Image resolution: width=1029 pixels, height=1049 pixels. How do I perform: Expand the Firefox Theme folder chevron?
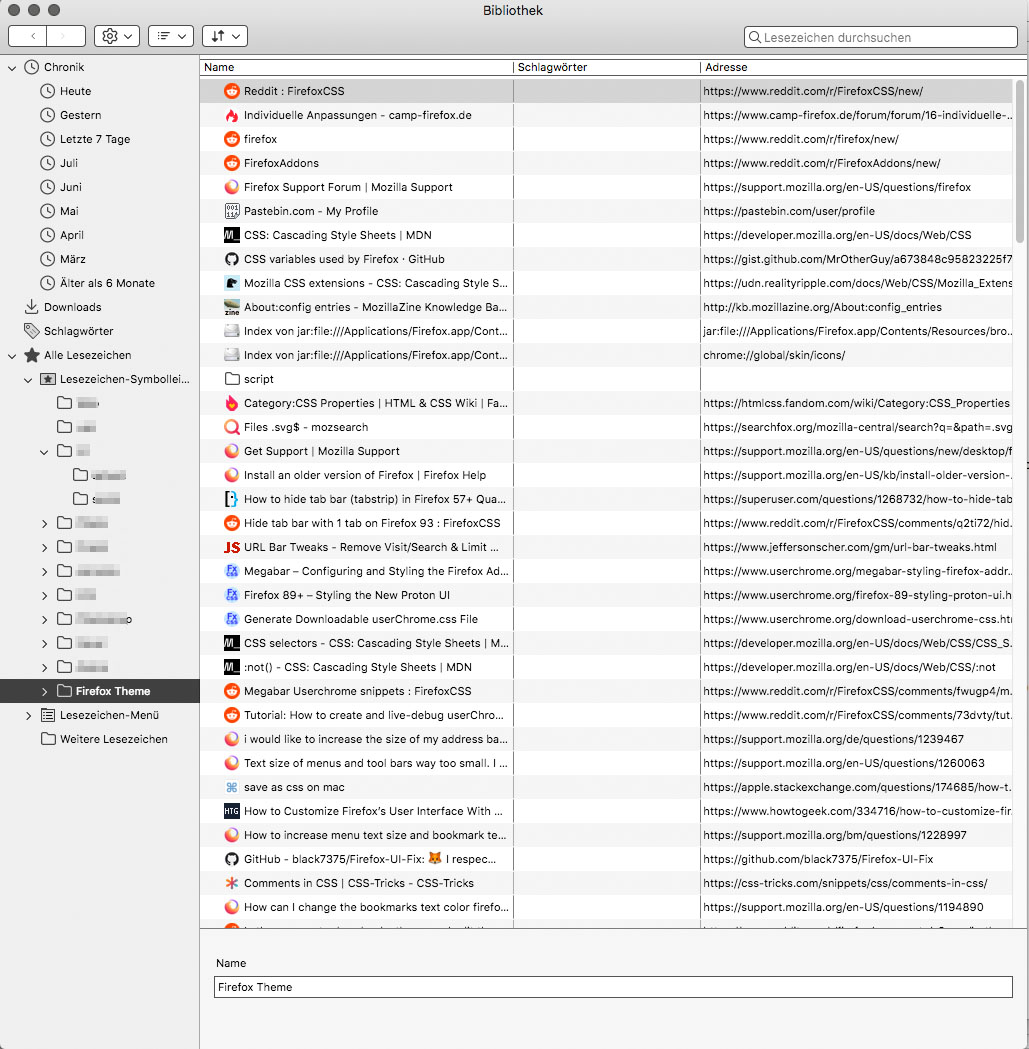coord(44,692)
